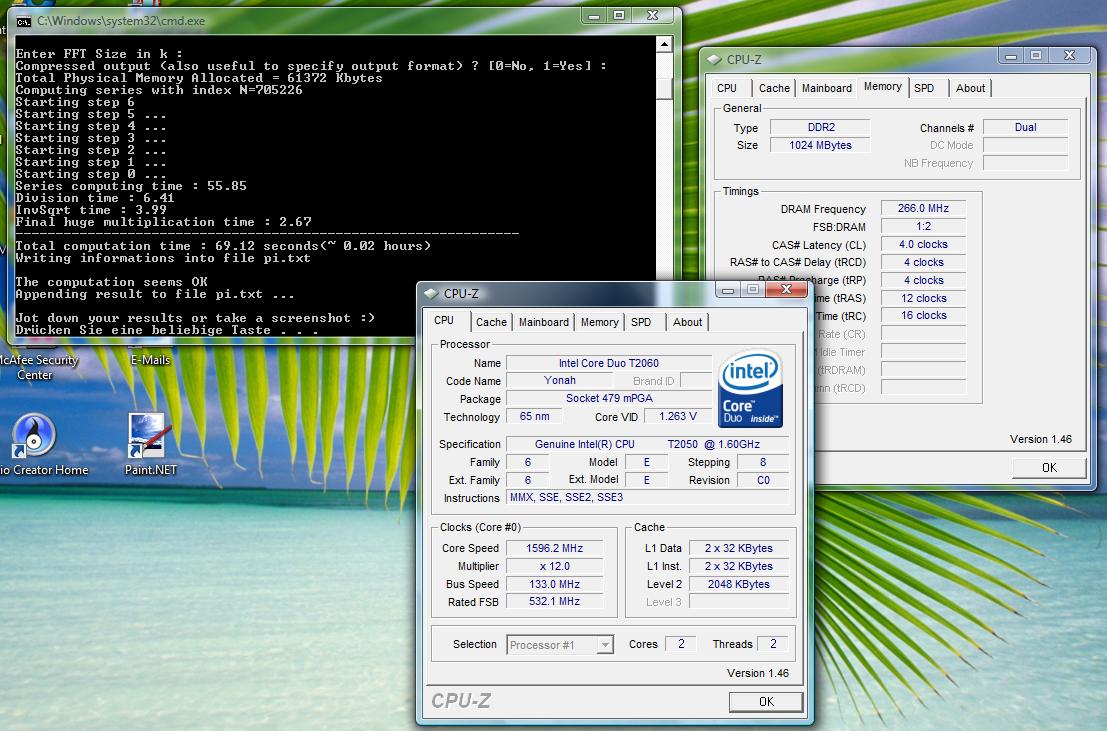Viewport: 1107px width, 731px height.
Task: Select the About tab in the back CPU-Z window
Action: [970, 88]
